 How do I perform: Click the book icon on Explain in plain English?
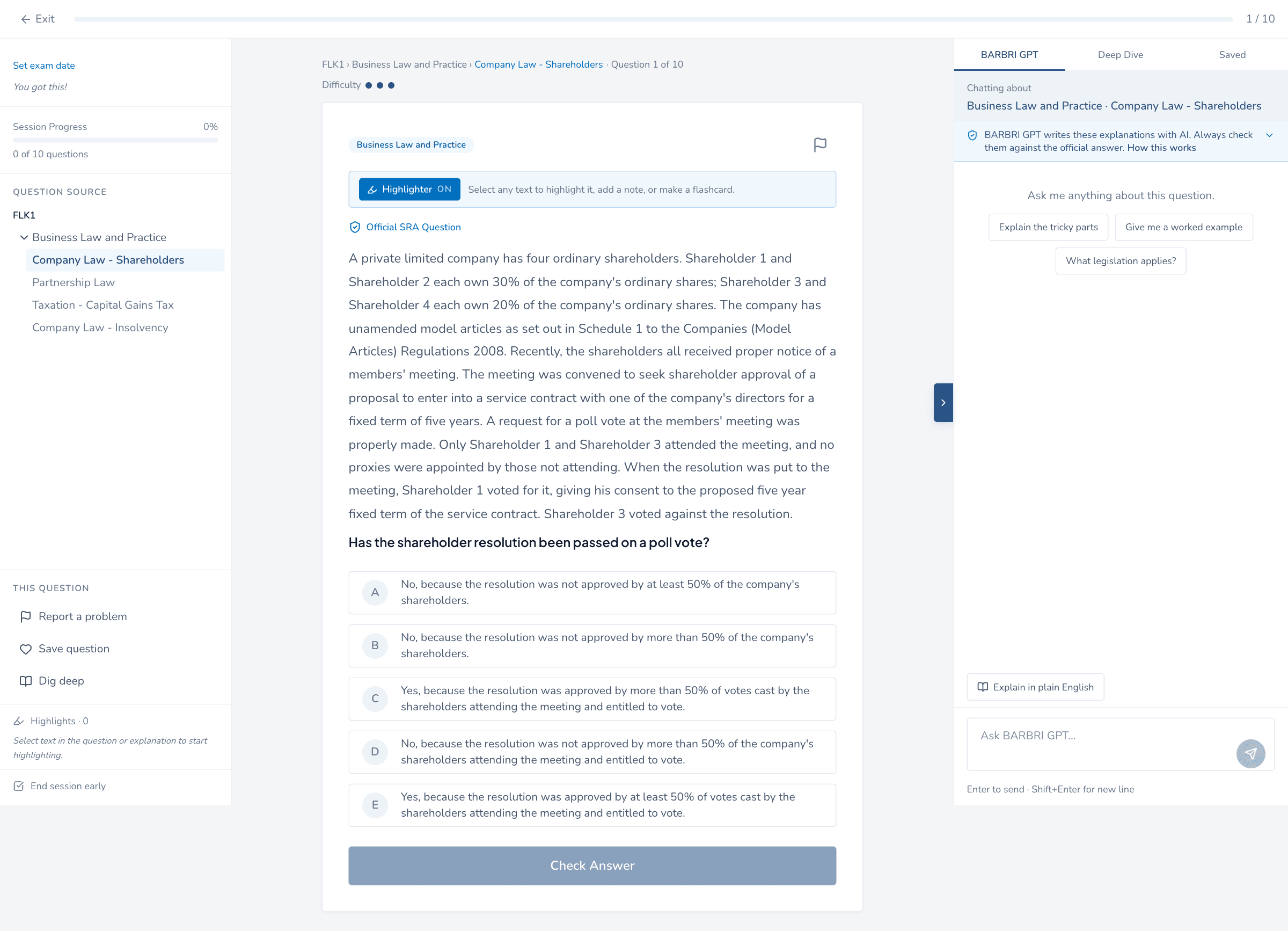(983, 687)
